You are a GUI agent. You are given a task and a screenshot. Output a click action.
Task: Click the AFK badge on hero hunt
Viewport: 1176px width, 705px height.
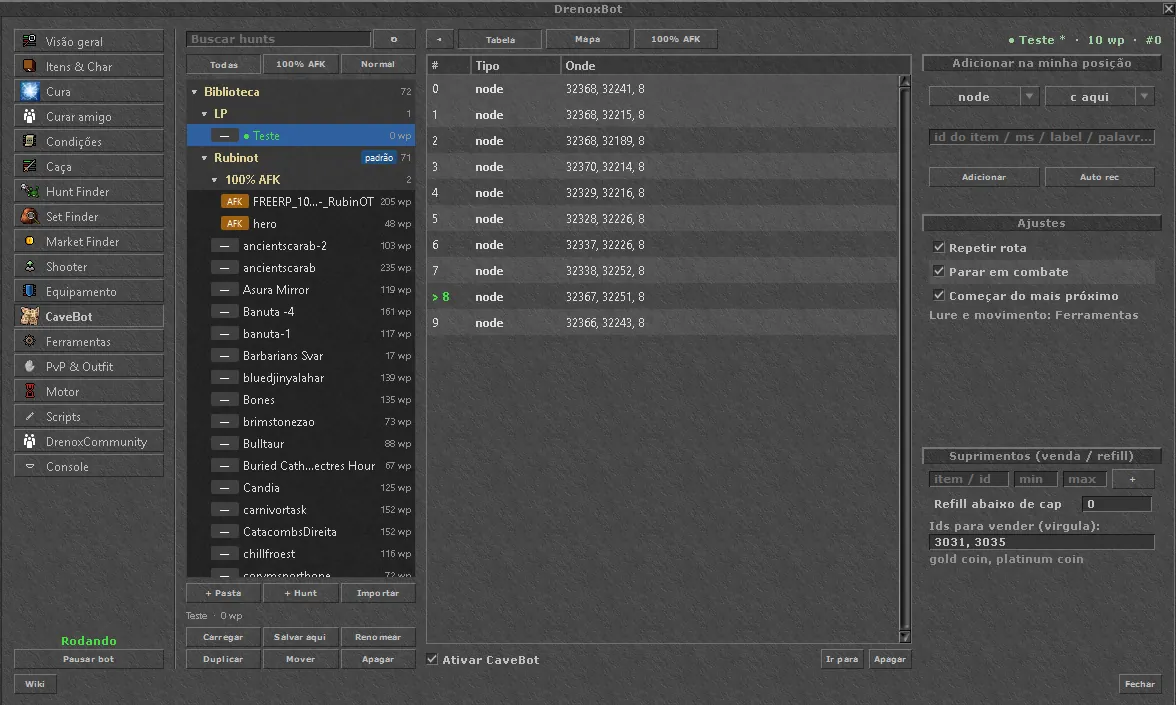234,224
